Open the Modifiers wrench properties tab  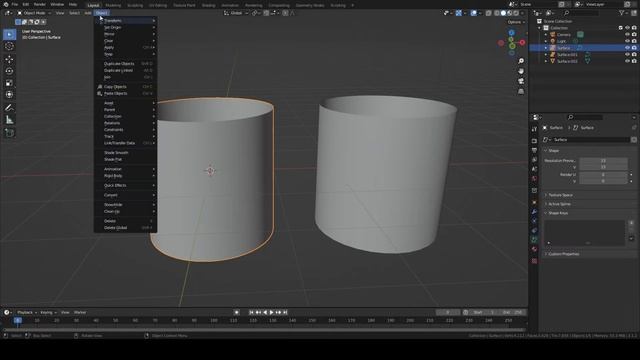tap(534, 211)
